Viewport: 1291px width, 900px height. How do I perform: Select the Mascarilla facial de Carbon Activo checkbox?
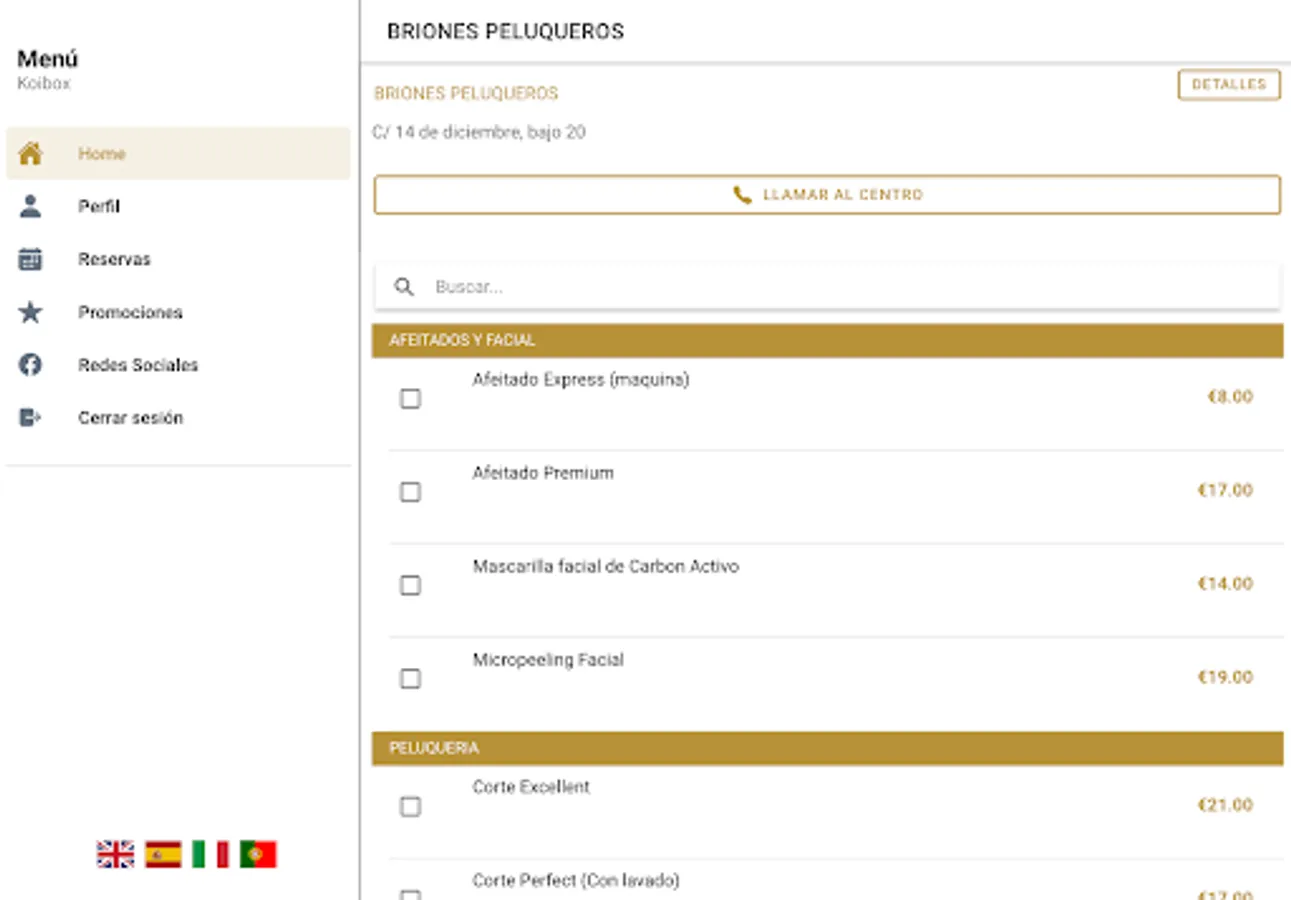[410, 585]
